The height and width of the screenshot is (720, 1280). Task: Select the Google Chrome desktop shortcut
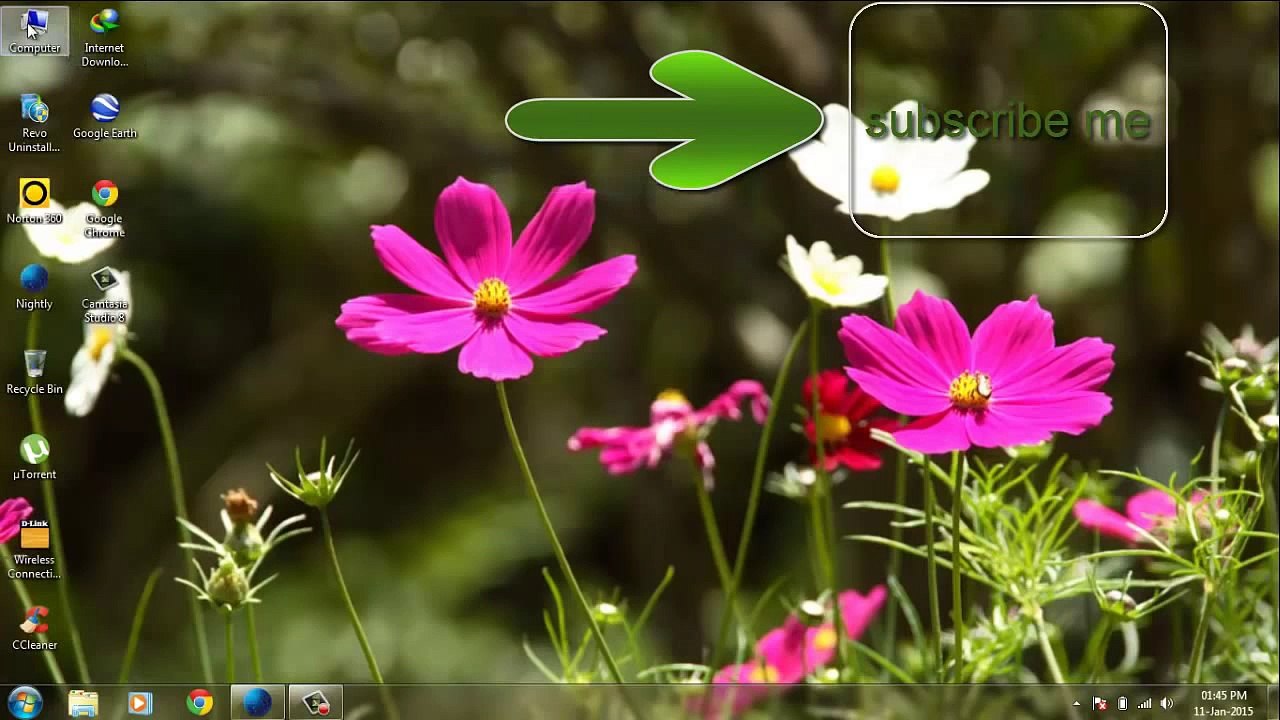pyautogui.click(x=105, y=209)
